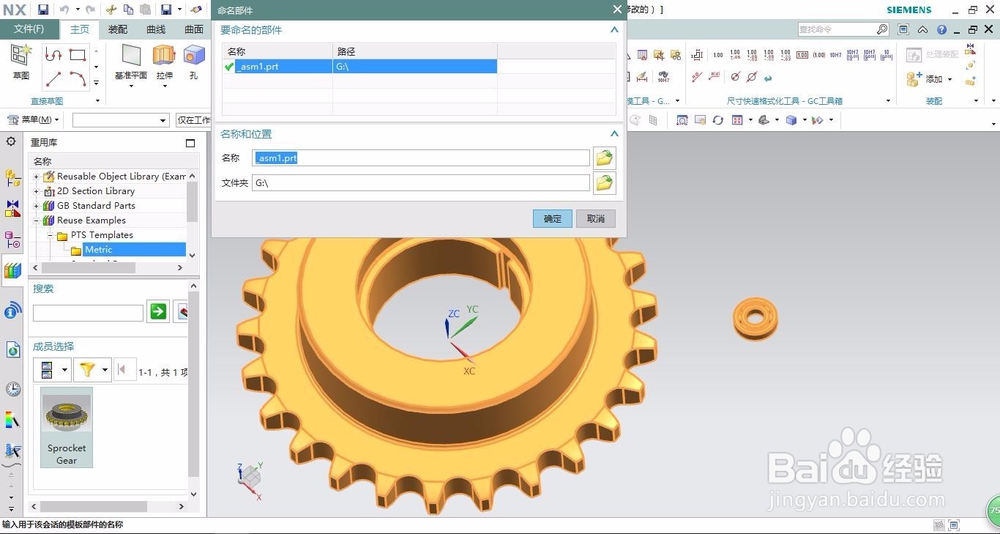Open History clock icon in resource bar
The width and height of the screenshot is (1000, 534).
pyautogui.click(x=13, y=389)
